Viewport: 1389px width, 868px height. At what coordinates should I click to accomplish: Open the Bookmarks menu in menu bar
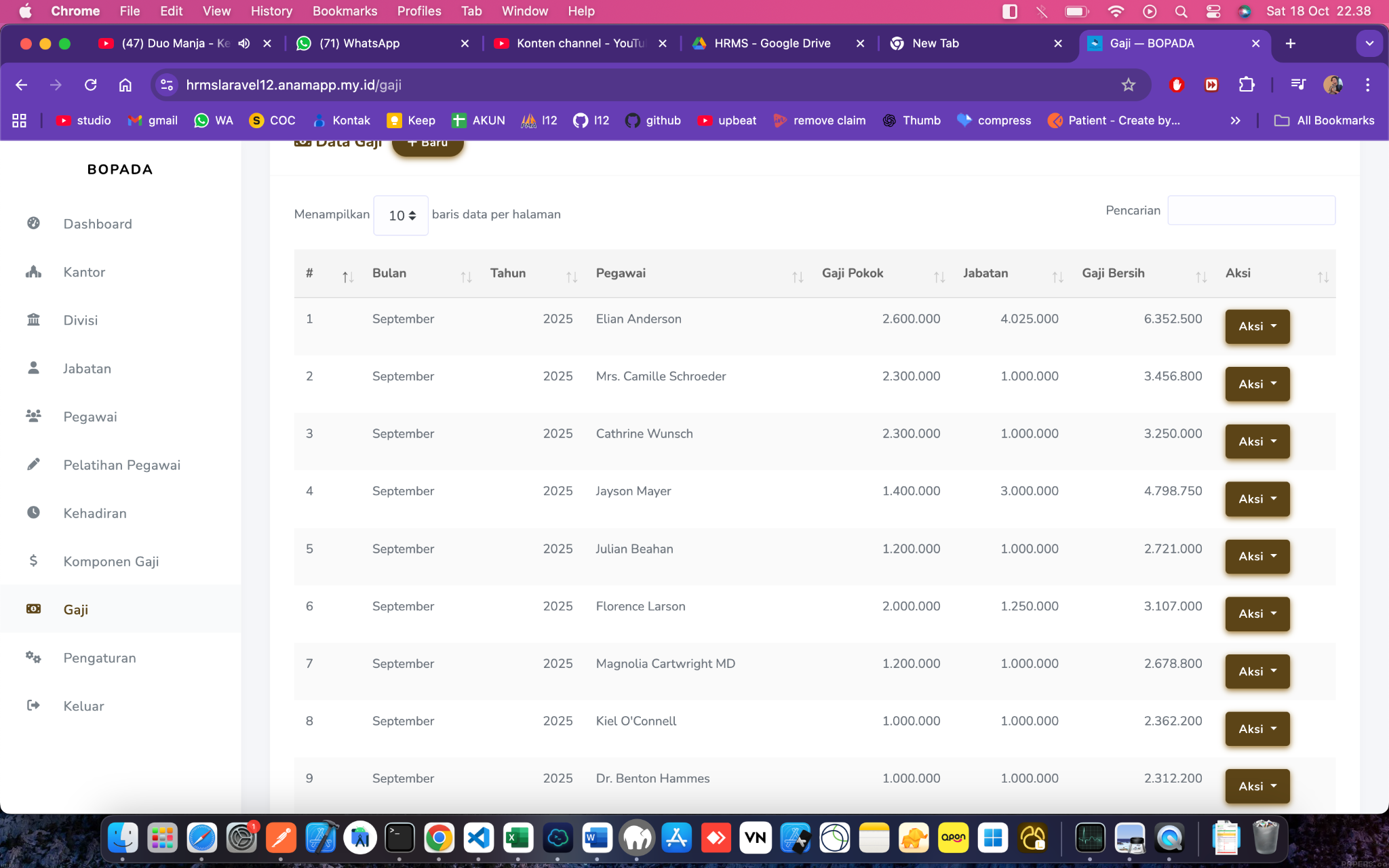(345, 11)
